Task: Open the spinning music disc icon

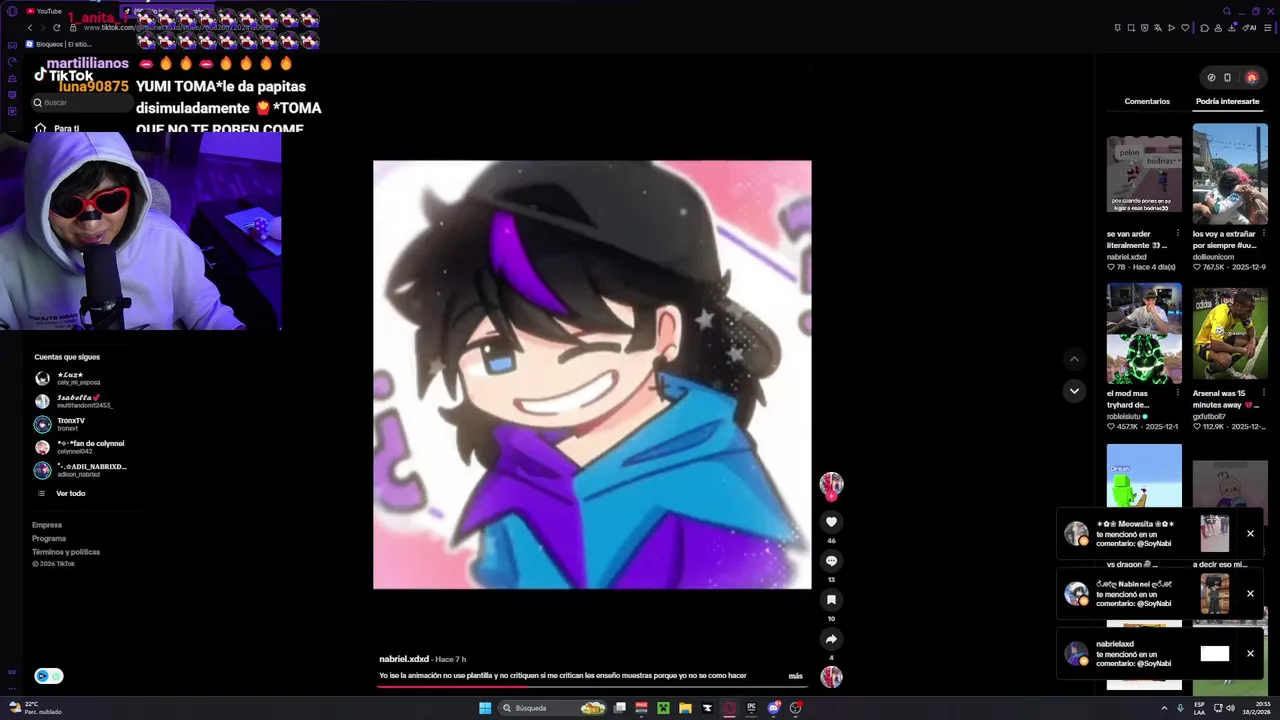Action: pos(831,677)
